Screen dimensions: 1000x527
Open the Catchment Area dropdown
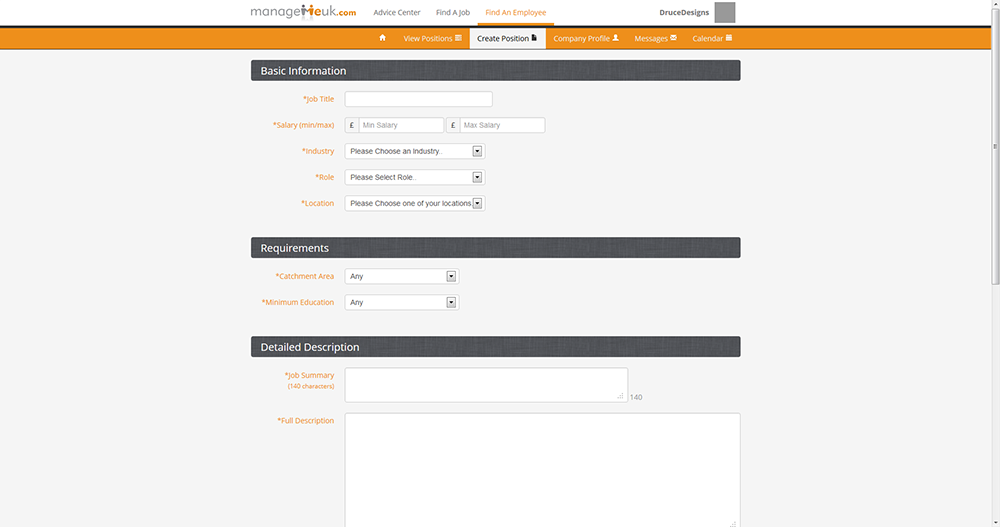(x=402, y=276)
